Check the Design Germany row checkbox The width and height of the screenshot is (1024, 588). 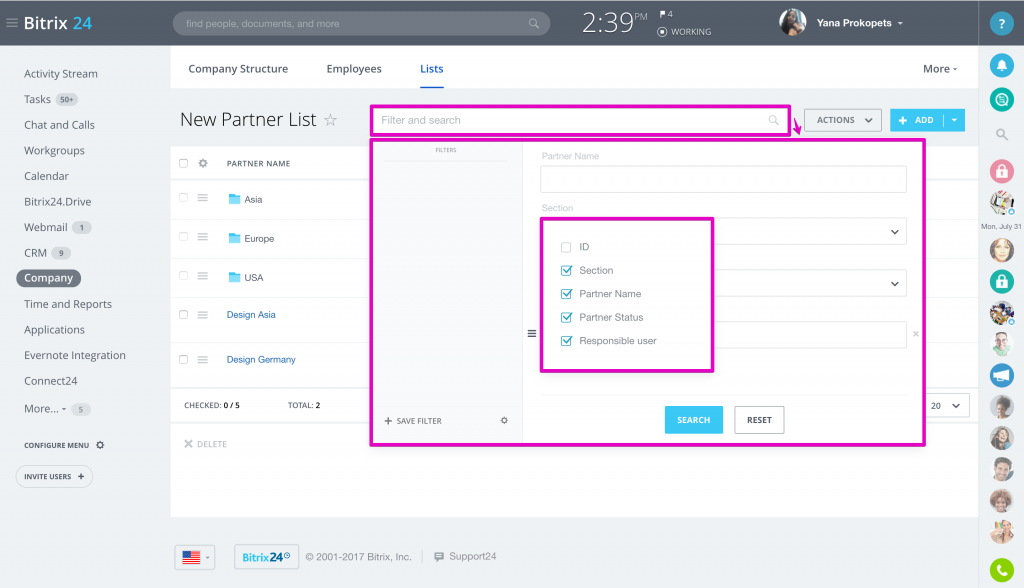pos(184,359)
